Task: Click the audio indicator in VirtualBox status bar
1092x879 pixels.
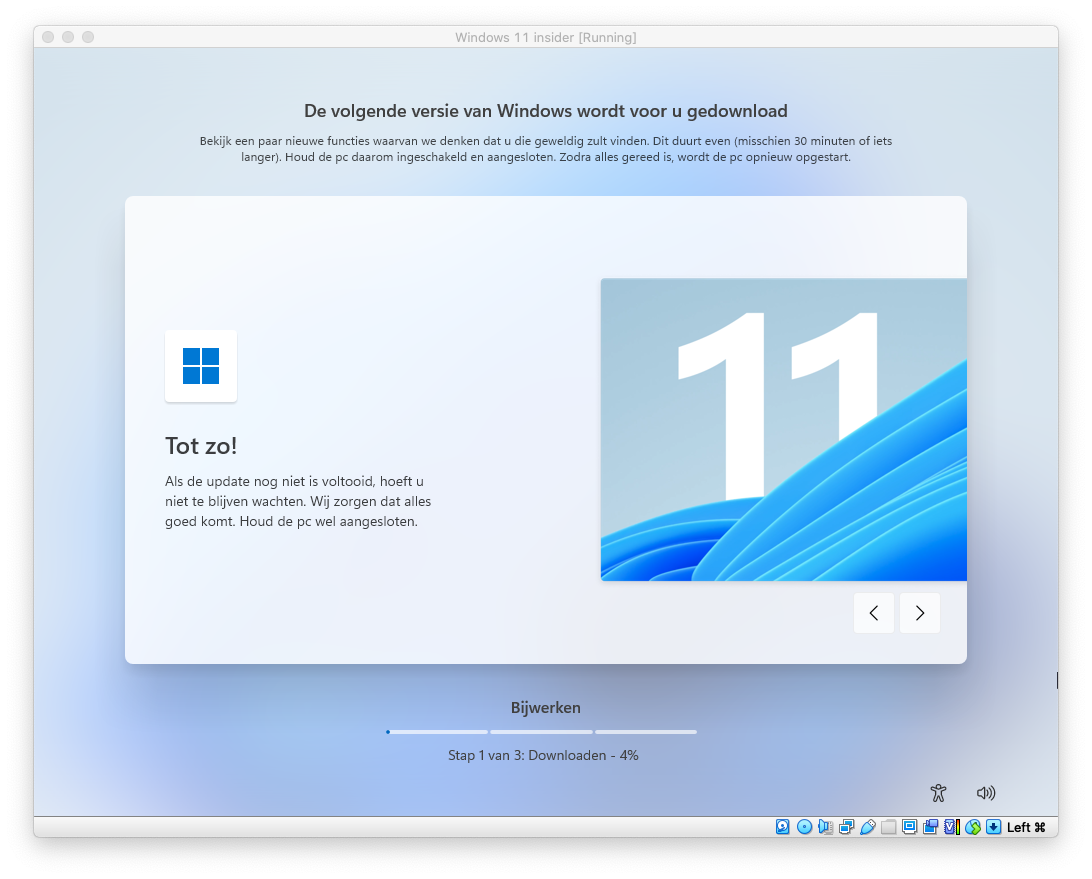Action: (825, 827)
